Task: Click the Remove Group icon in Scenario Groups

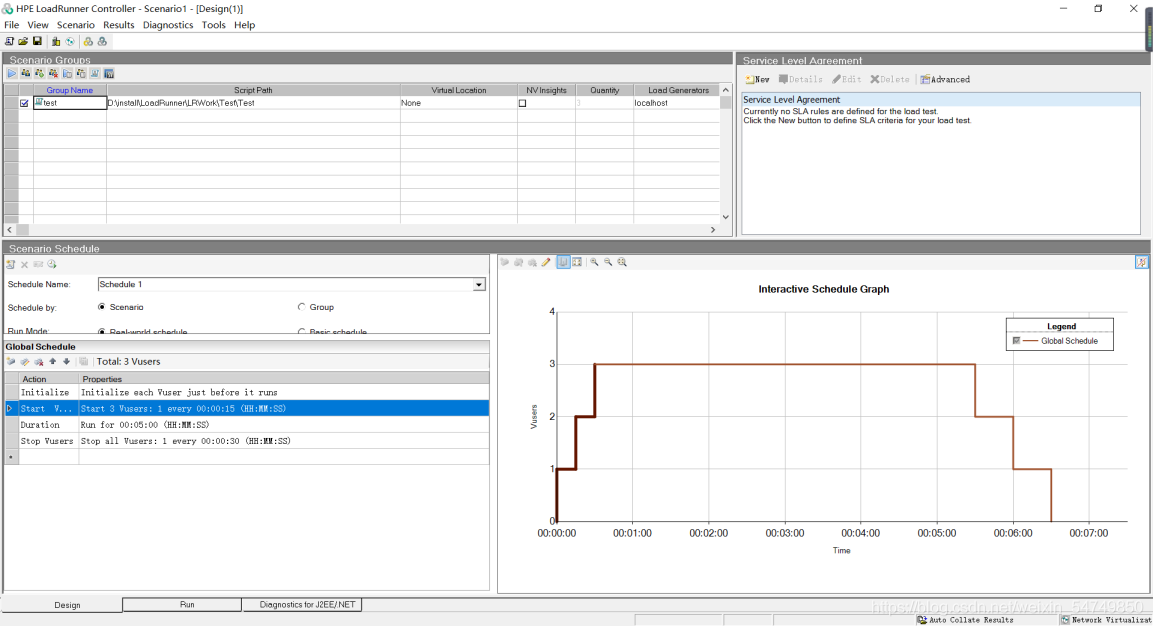Action: click(x=53, y=73)
